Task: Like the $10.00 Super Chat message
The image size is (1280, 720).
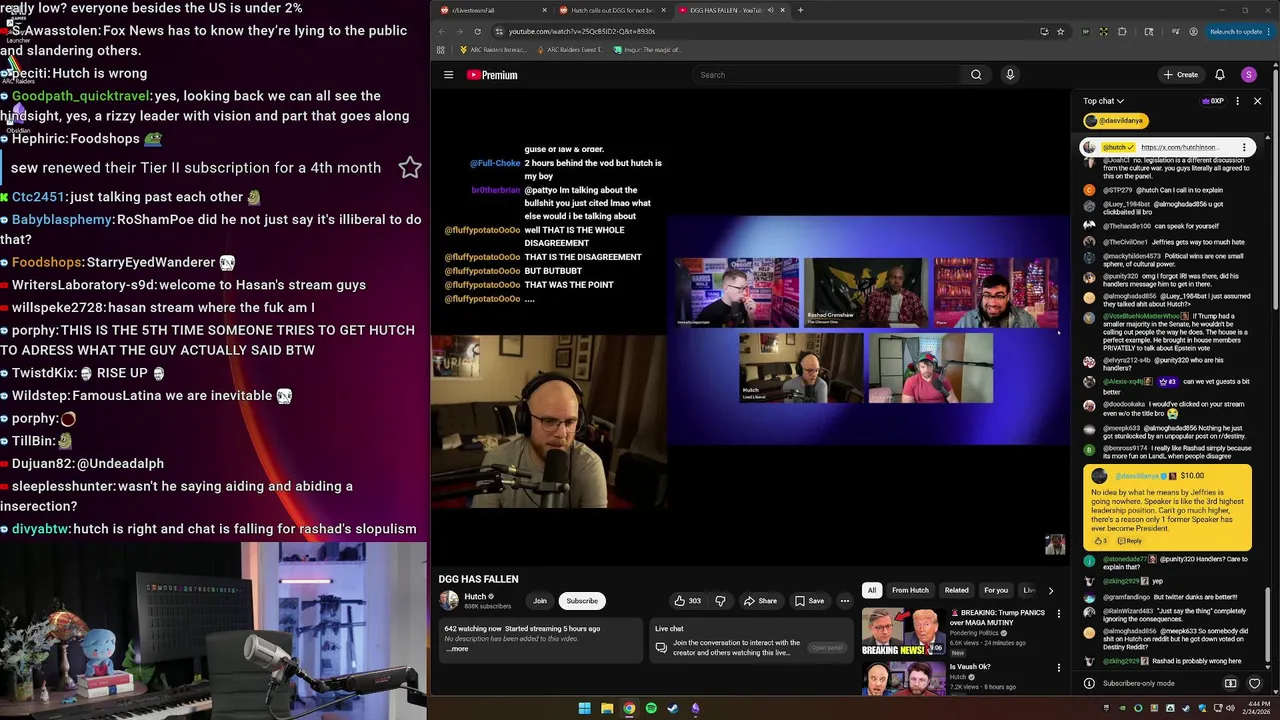Action: tap(1100, 541)
